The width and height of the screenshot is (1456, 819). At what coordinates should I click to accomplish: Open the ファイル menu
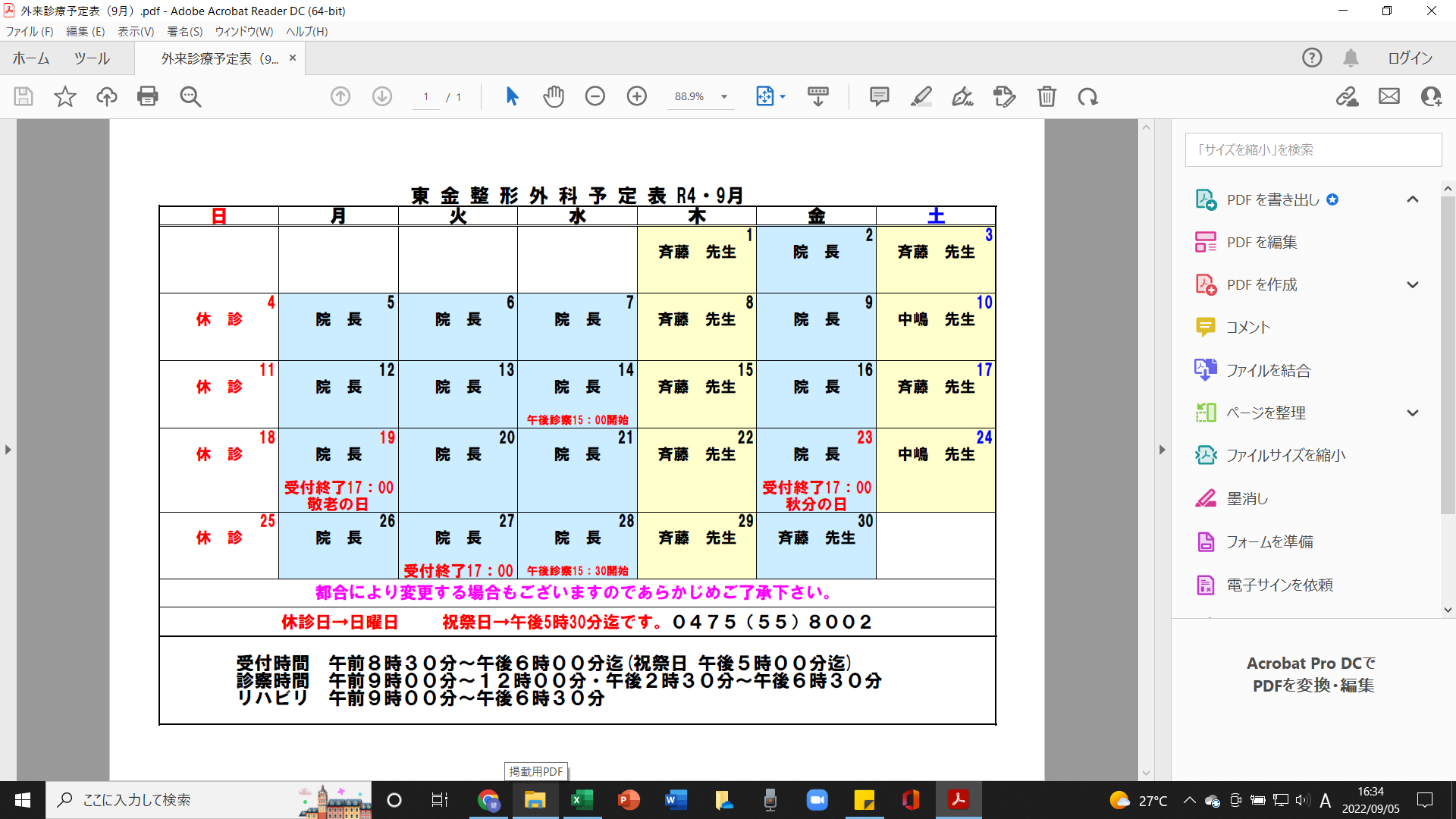[30, 31]
